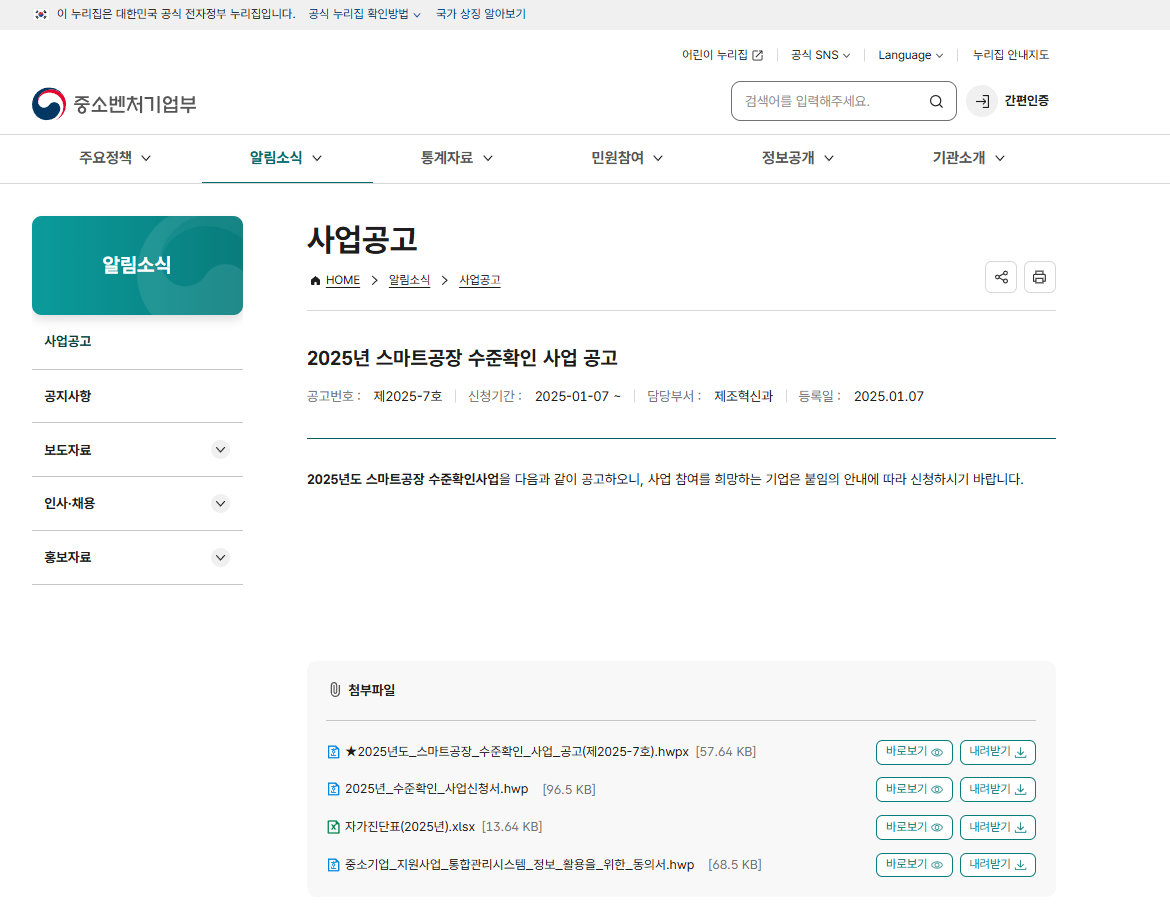Expand 홍보자료 sidebar section chevron
This screenshot has width=1170, height=905.
tap(220, 557)
